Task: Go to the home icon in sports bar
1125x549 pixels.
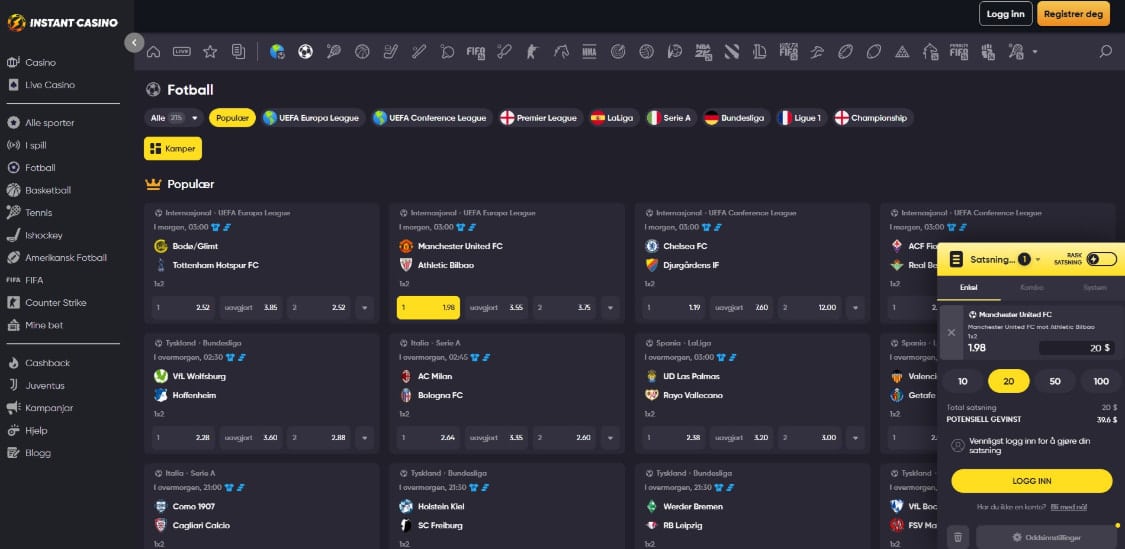Action: coord(153,52)
